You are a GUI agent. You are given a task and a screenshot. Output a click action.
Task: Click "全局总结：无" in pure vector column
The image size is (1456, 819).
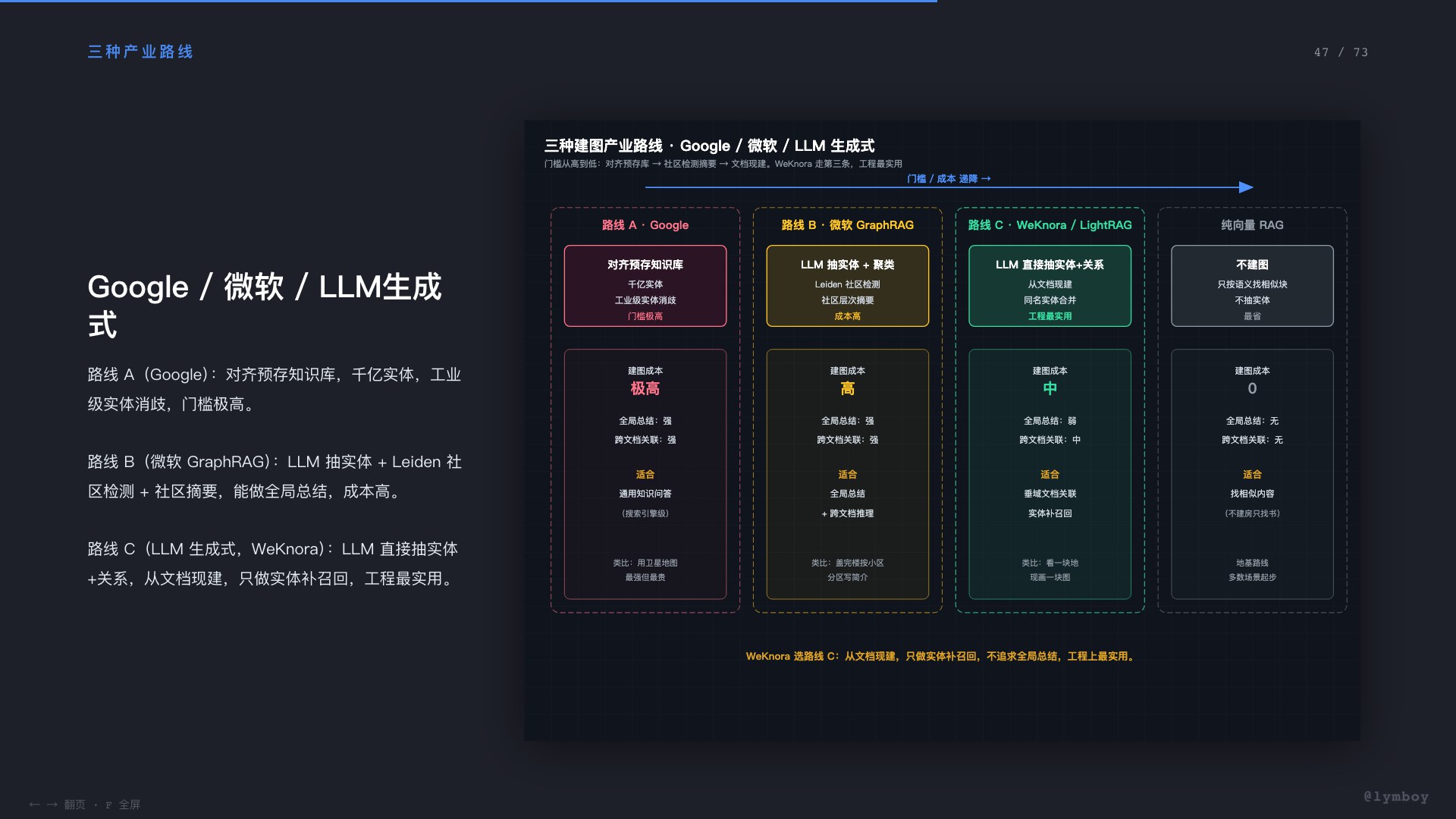click(1252, 421)
